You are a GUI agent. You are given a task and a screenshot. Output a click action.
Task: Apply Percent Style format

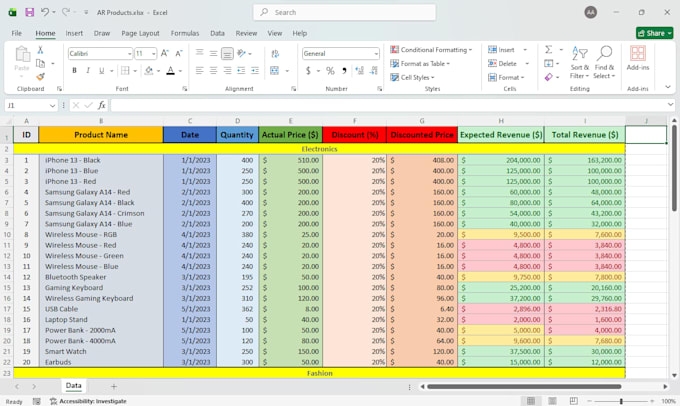pos(330,70)
